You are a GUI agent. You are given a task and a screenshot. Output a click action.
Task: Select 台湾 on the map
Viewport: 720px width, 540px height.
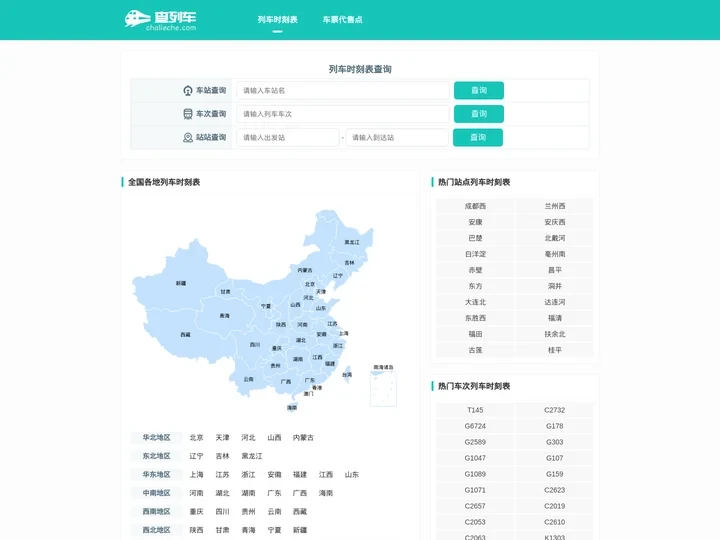(347, 375)
